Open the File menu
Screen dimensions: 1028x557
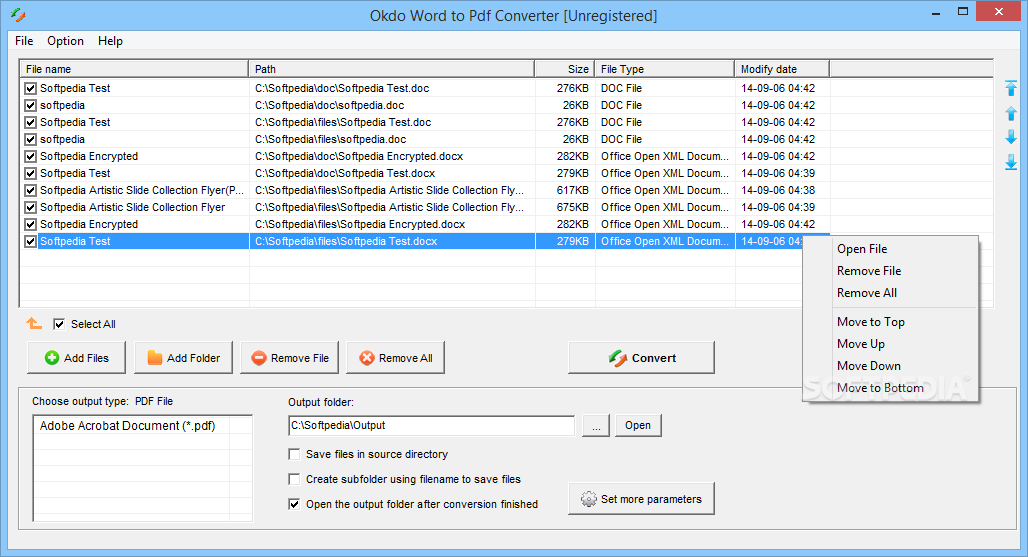click(x=24, y=41)
